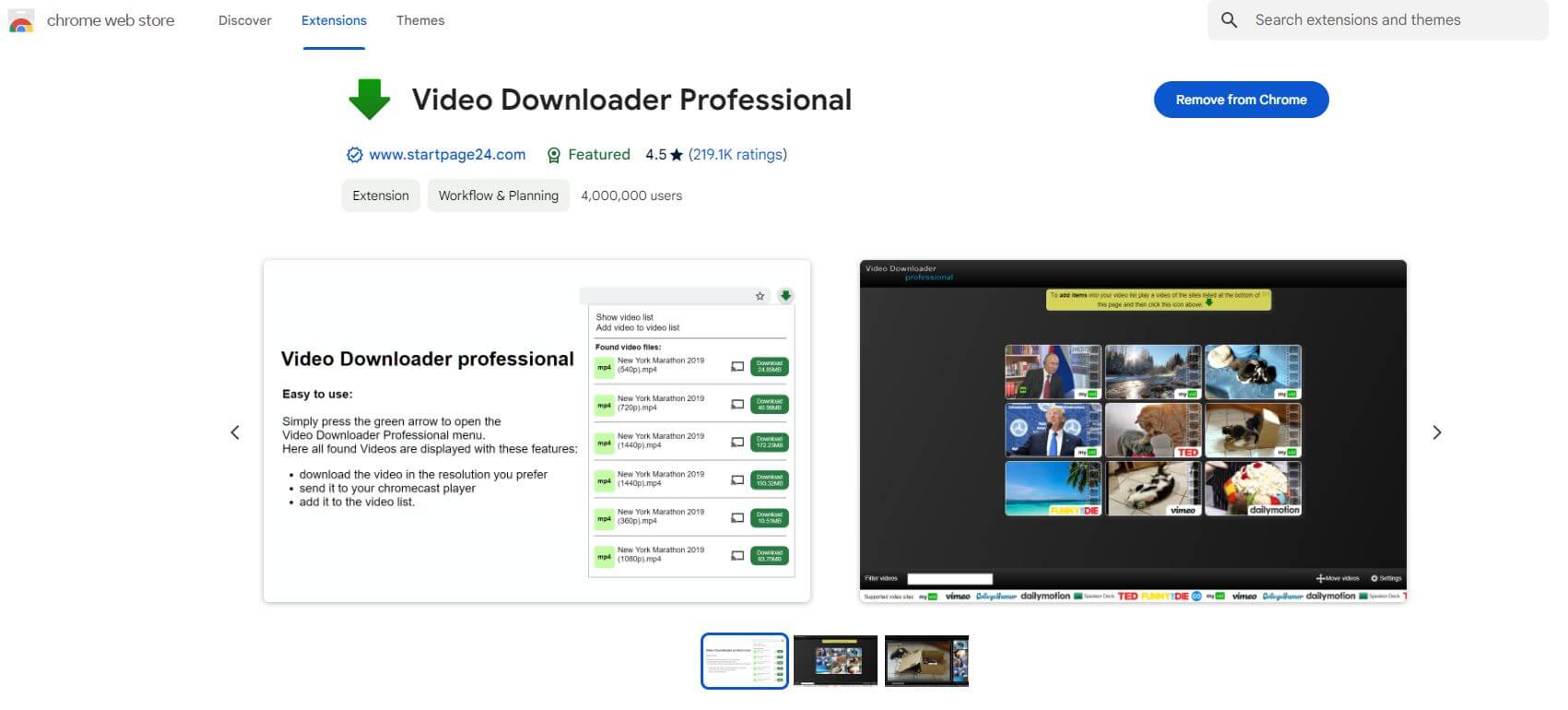Open the Workflow & Planning category
This screenshot has width=1568, height=710.
499,195
